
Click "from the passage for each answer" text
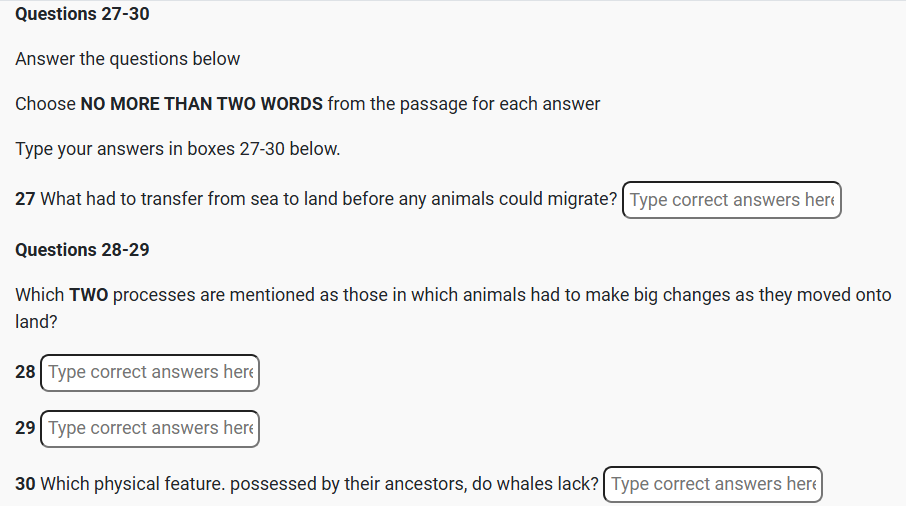point(463,104)
